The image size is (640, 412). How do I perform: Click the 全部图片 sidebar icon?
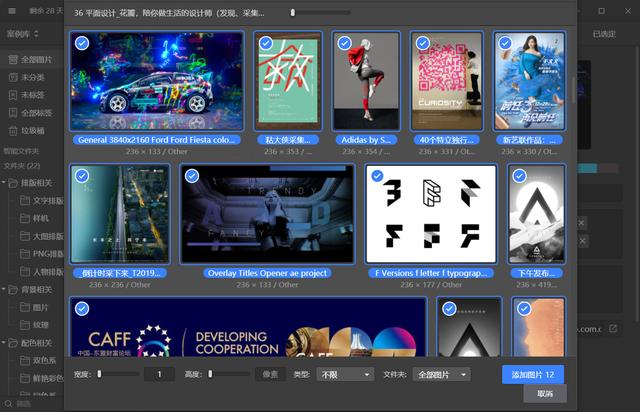click(x=13, y=60)
